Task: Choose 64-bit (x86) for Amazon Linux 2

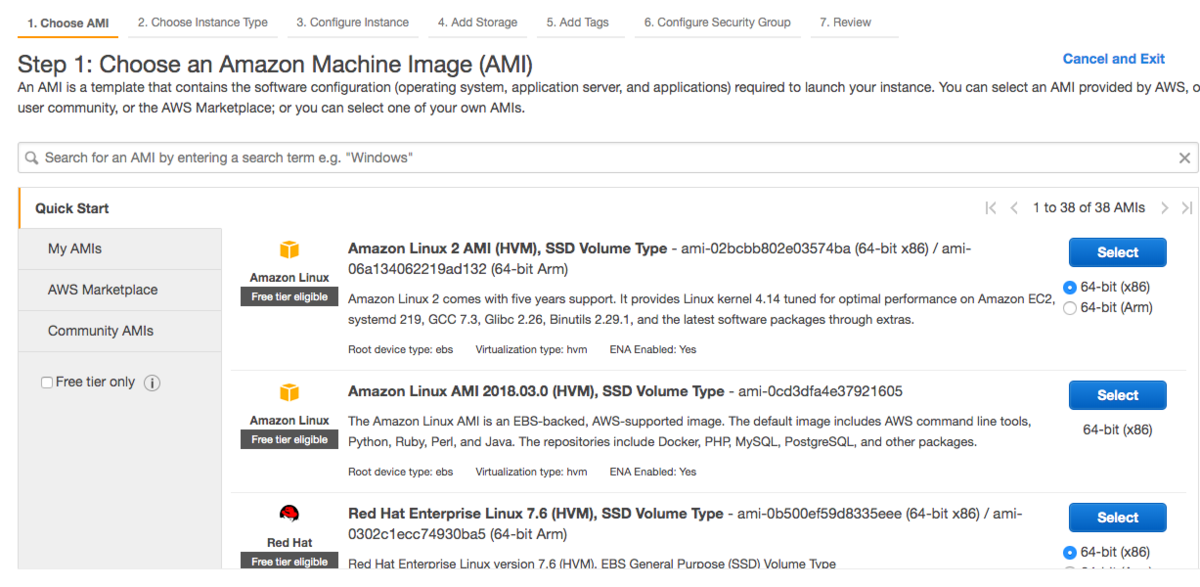Action: (x=1070, y=287)
